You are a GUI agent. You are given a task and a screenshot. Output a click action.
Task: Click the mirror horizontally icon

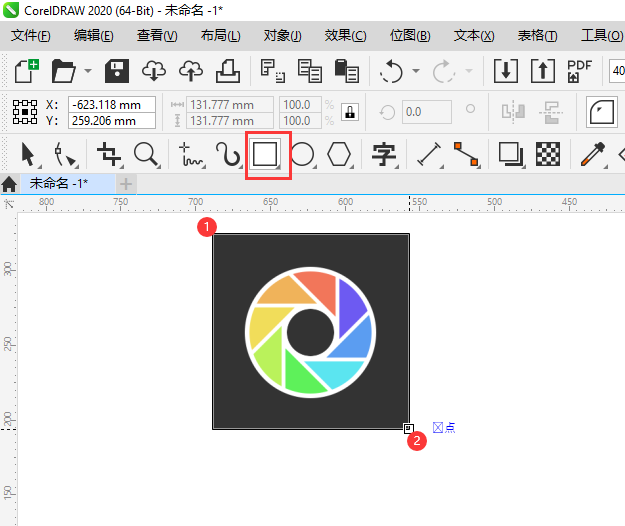coord(513,112)
